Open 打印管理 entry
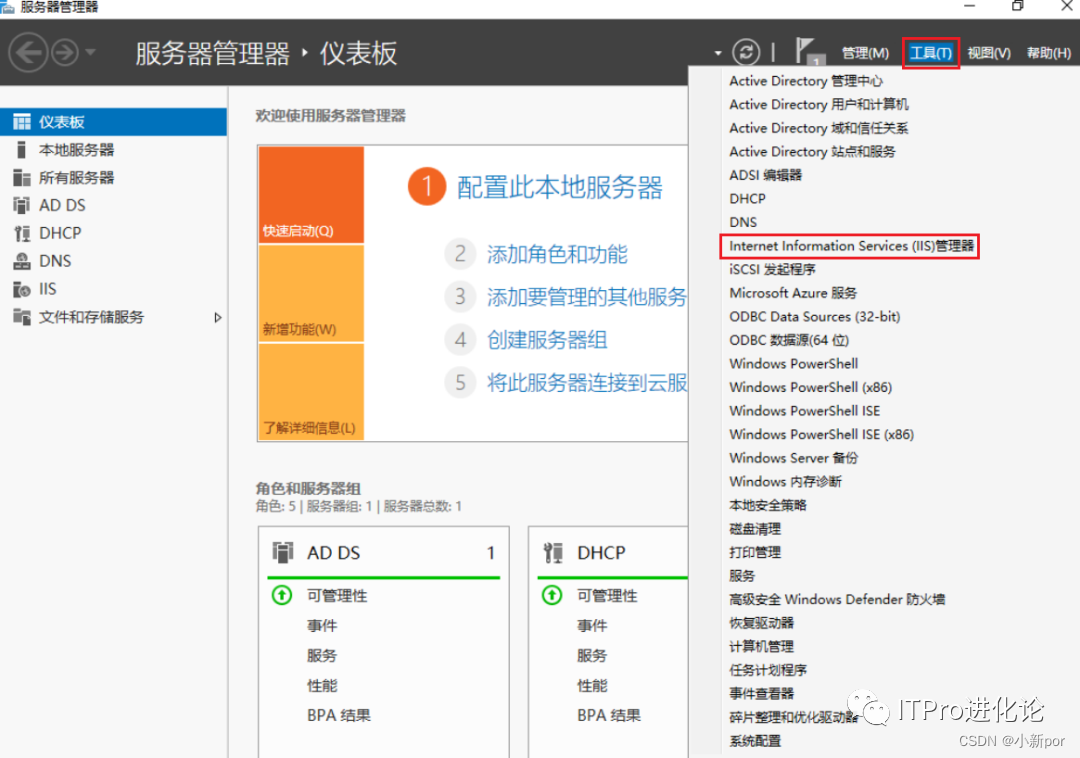1080x758 pixels. 755,552
